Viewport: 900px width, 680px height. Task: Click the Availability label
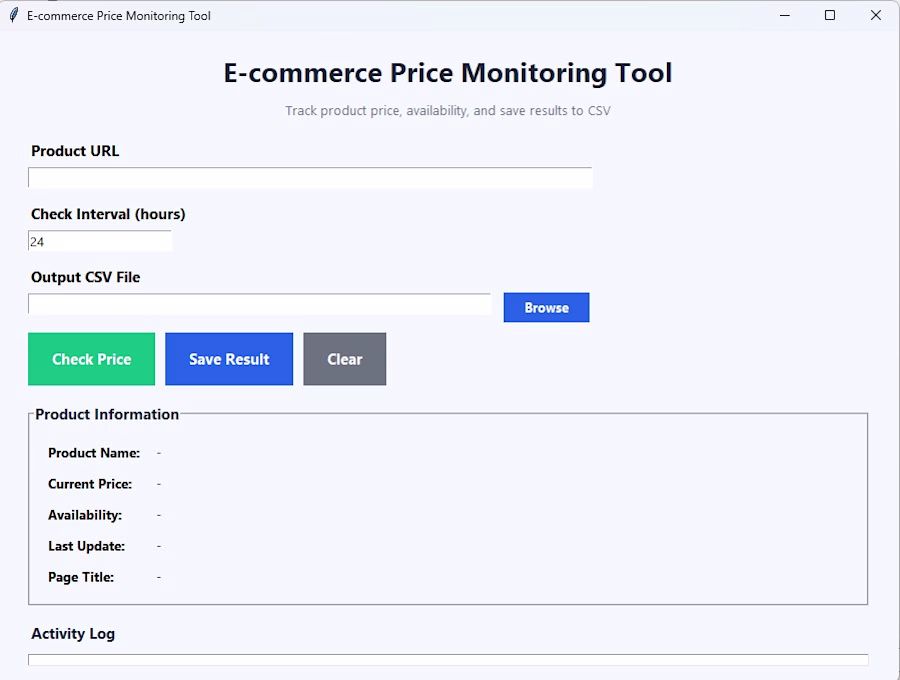coord(85,515)
